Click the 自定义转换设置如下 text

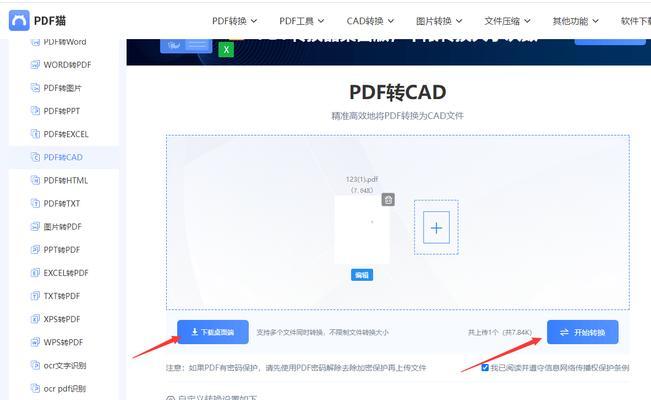(x=217, y=397)
